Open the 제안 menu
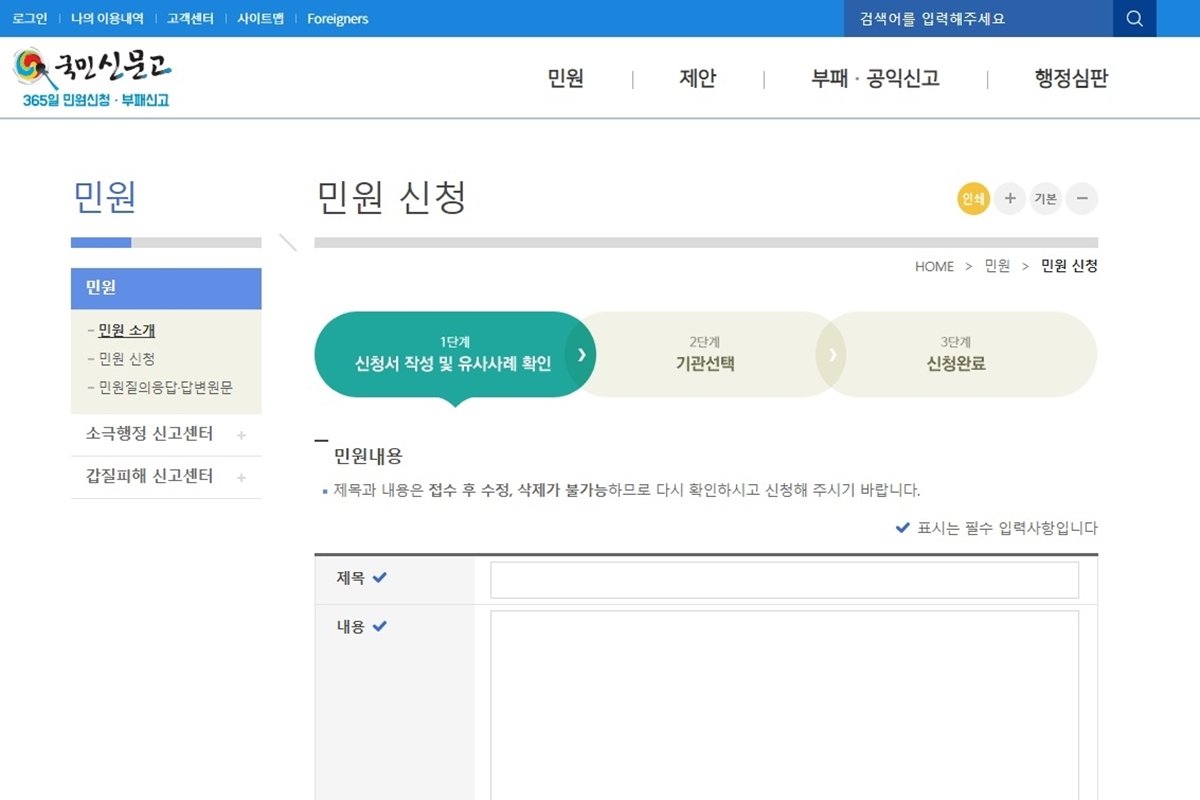1200x800 pixels. click(697, 79)
